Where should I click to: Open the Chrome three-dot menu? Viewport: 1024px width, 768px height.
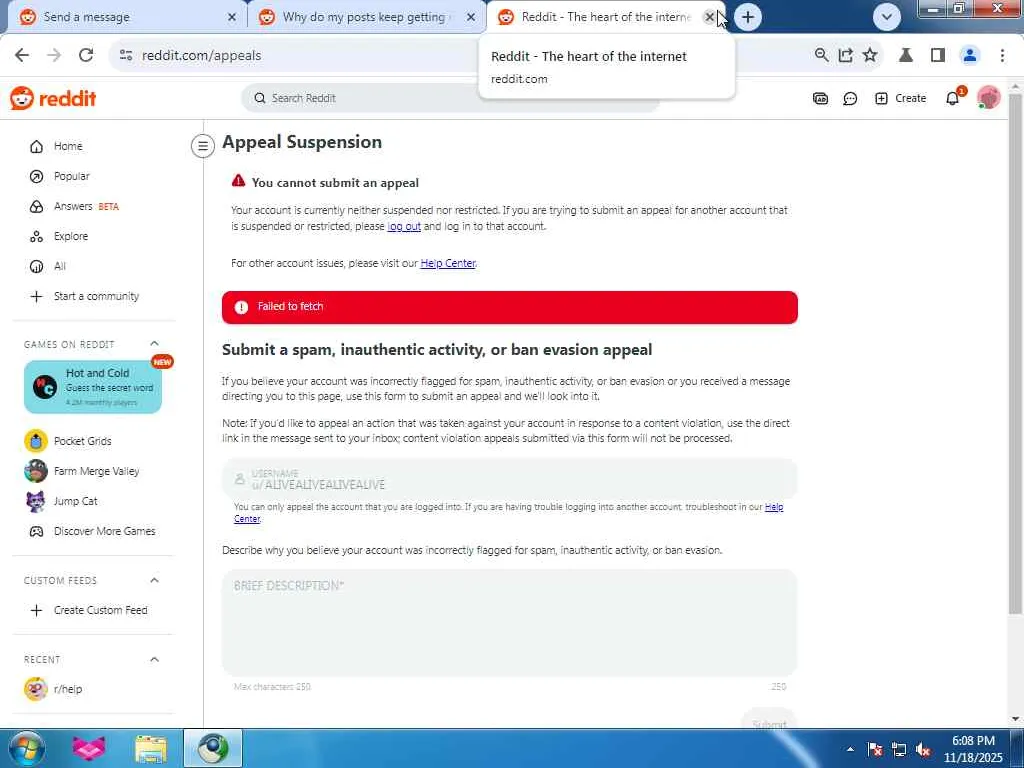[1002, 56]
